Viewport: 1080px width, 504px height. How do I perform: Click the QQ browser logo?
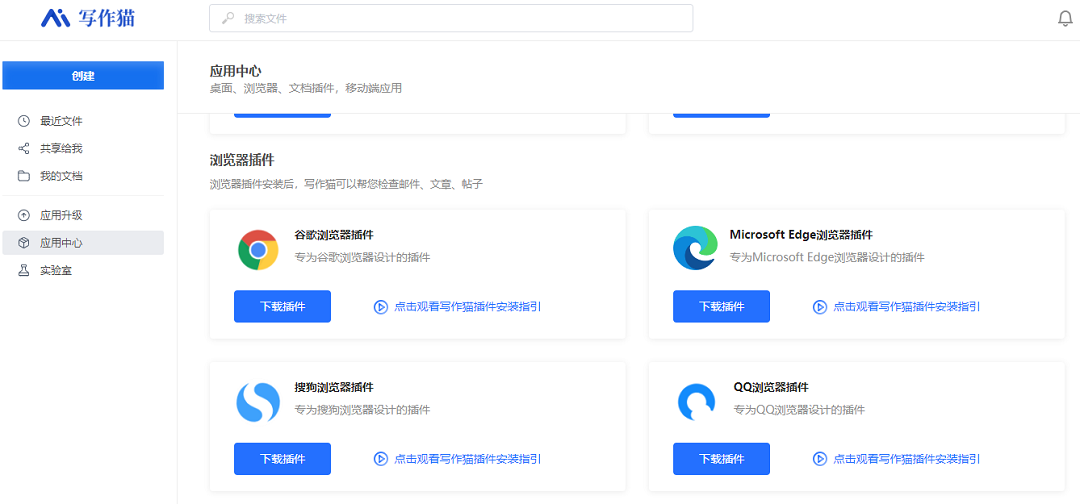pyautogui.click(x=696, y=402)
